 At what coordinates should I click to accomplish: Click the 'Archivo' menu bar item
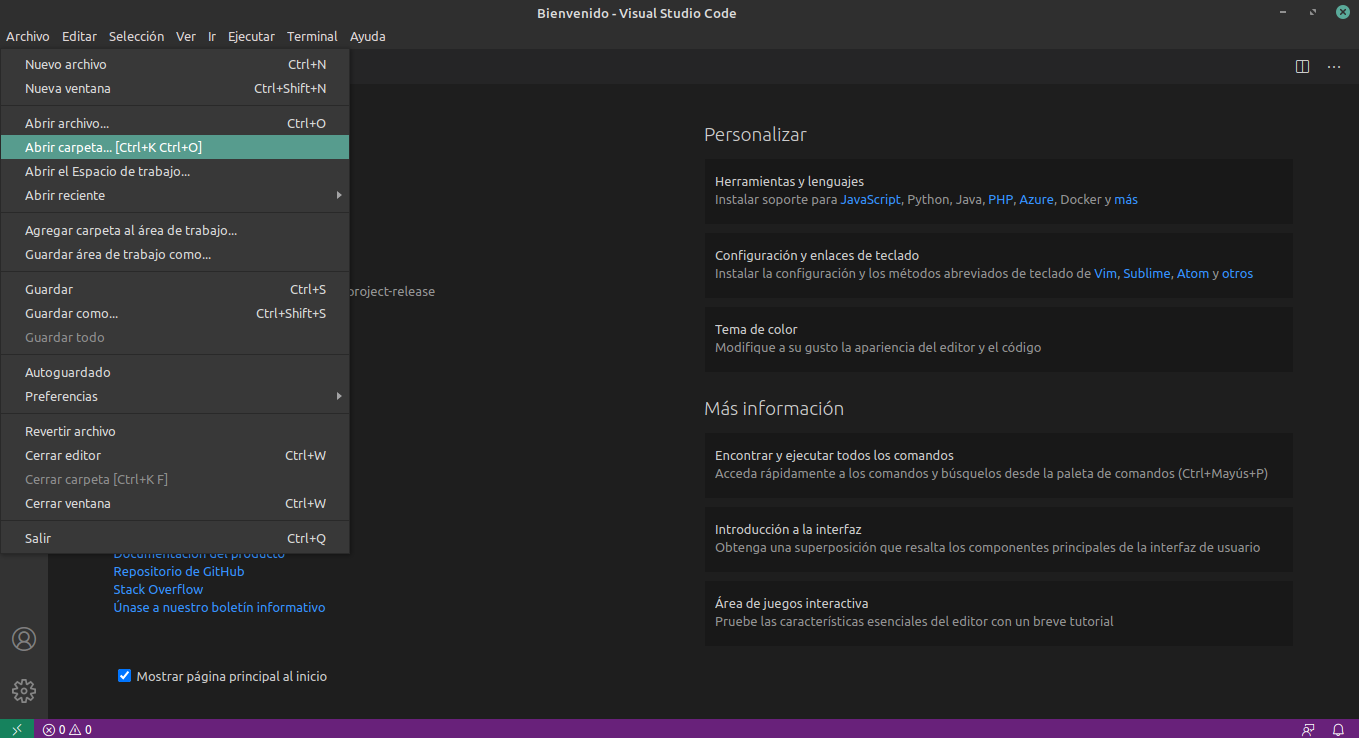[x=28, y=36]
